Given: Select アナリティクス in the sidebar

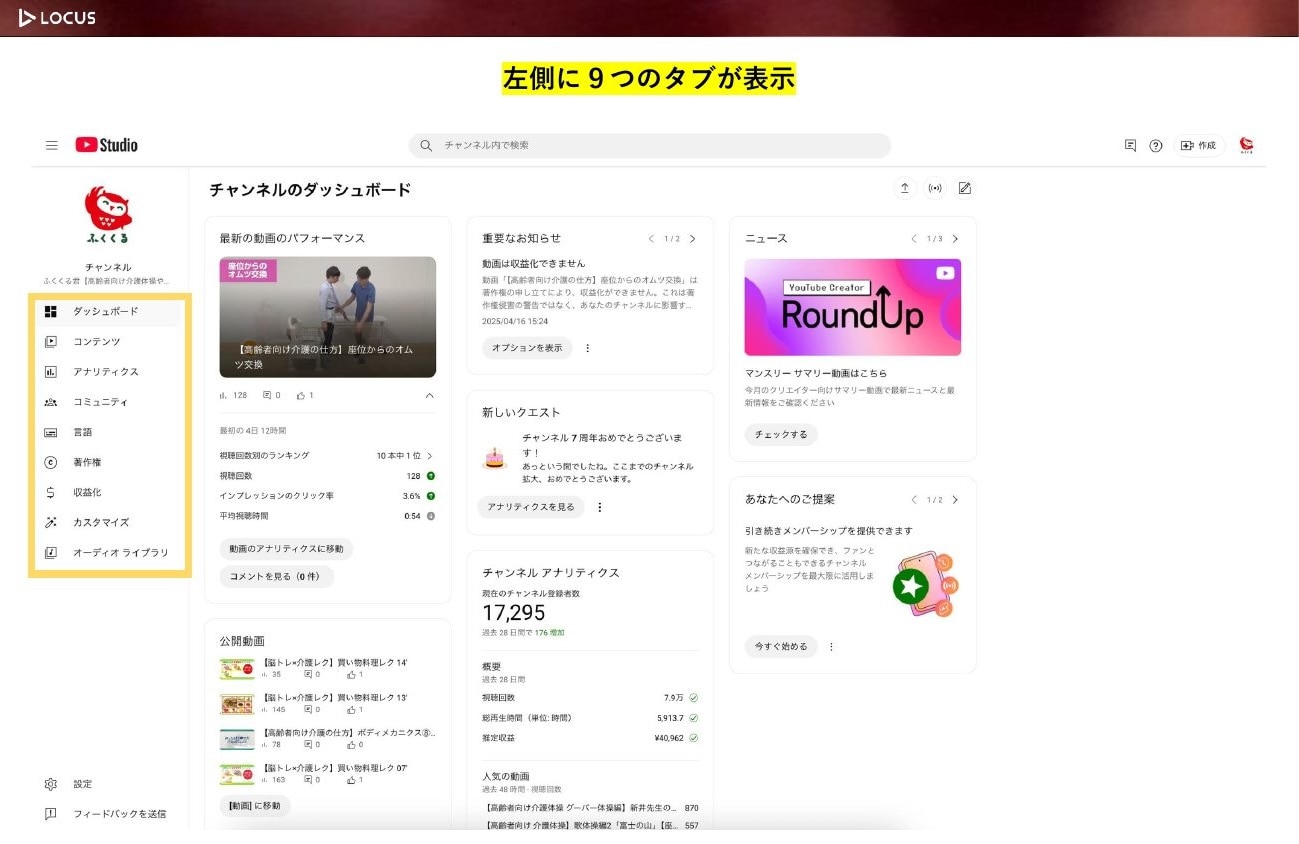Looking at the screenshot, I should tap(105, 372).
